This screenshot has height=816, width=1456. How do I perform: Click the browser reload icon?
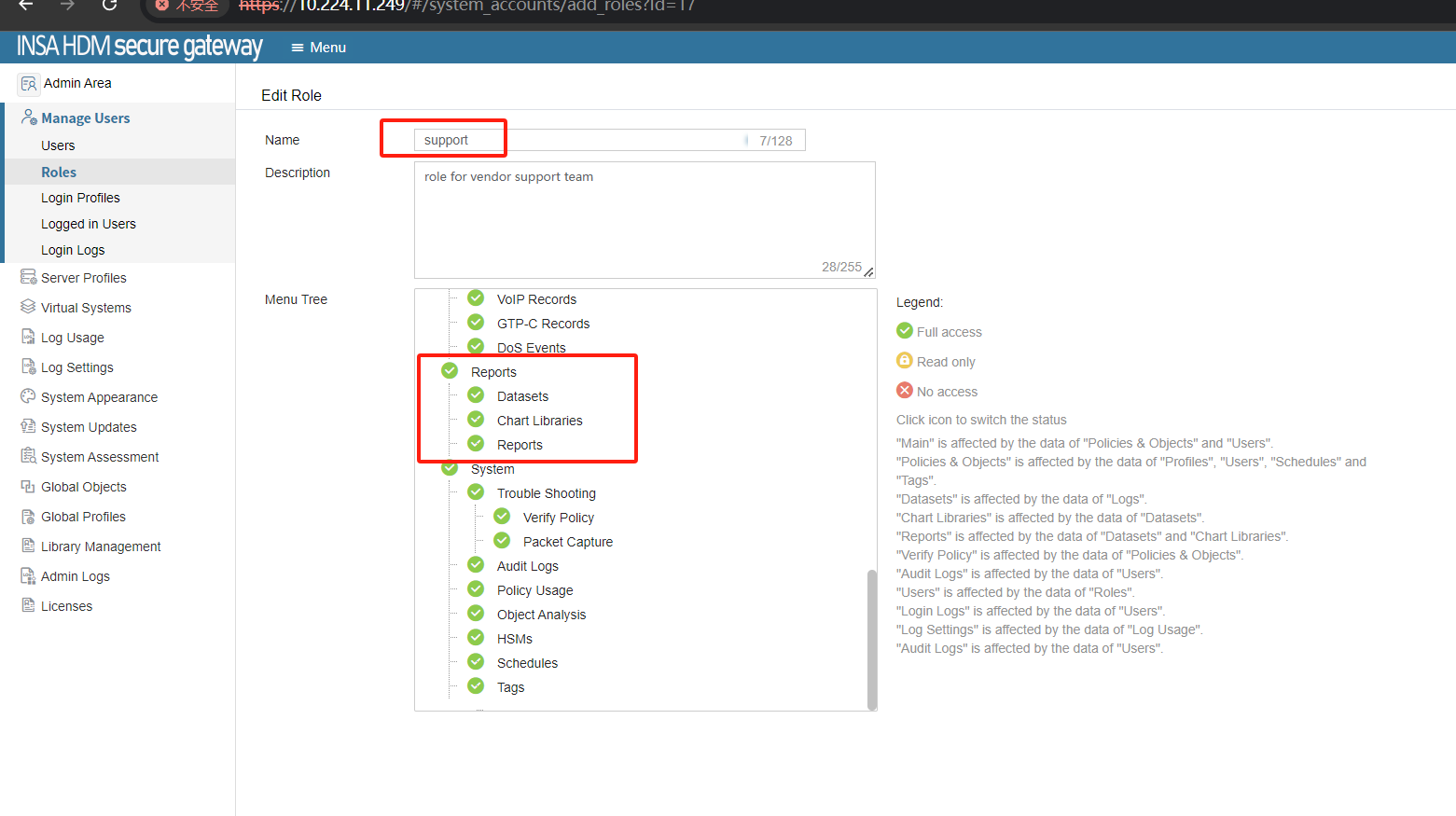click(x=109, y=6)
